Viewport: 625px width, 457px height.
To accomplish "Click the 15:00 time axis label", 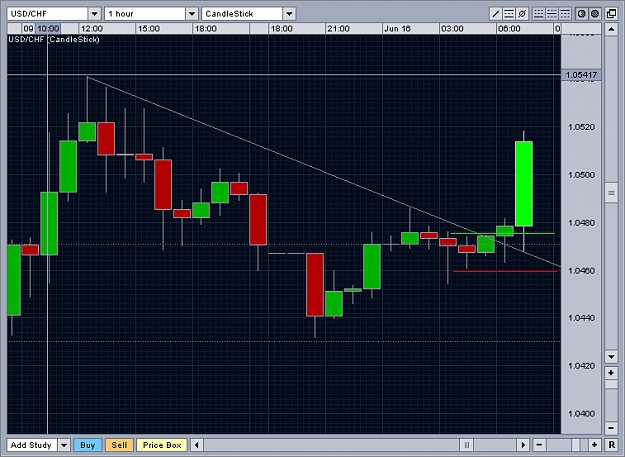I will (x=148, y=29).
